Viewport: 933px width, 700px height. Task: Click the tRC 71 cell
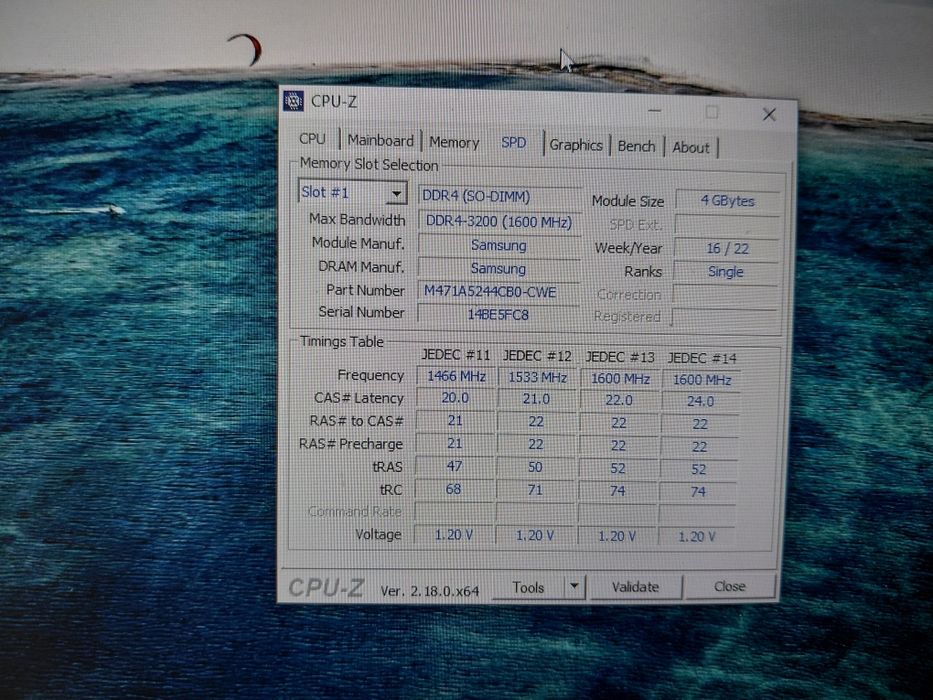pyautogui.click(x=535, y=490)
